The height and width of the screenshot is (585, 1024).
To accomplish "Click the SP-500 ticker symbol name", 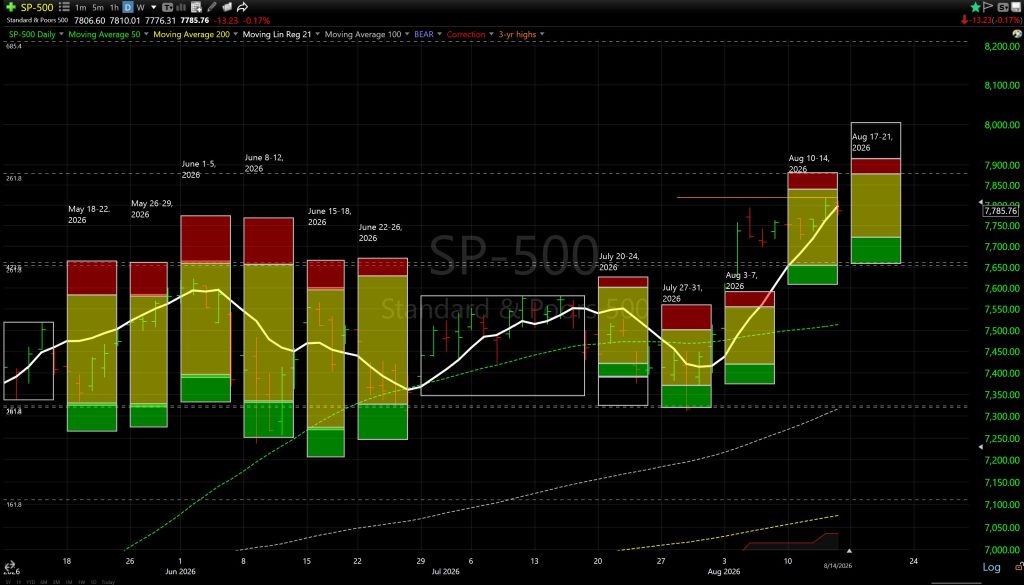I will (x=37, y=7).
